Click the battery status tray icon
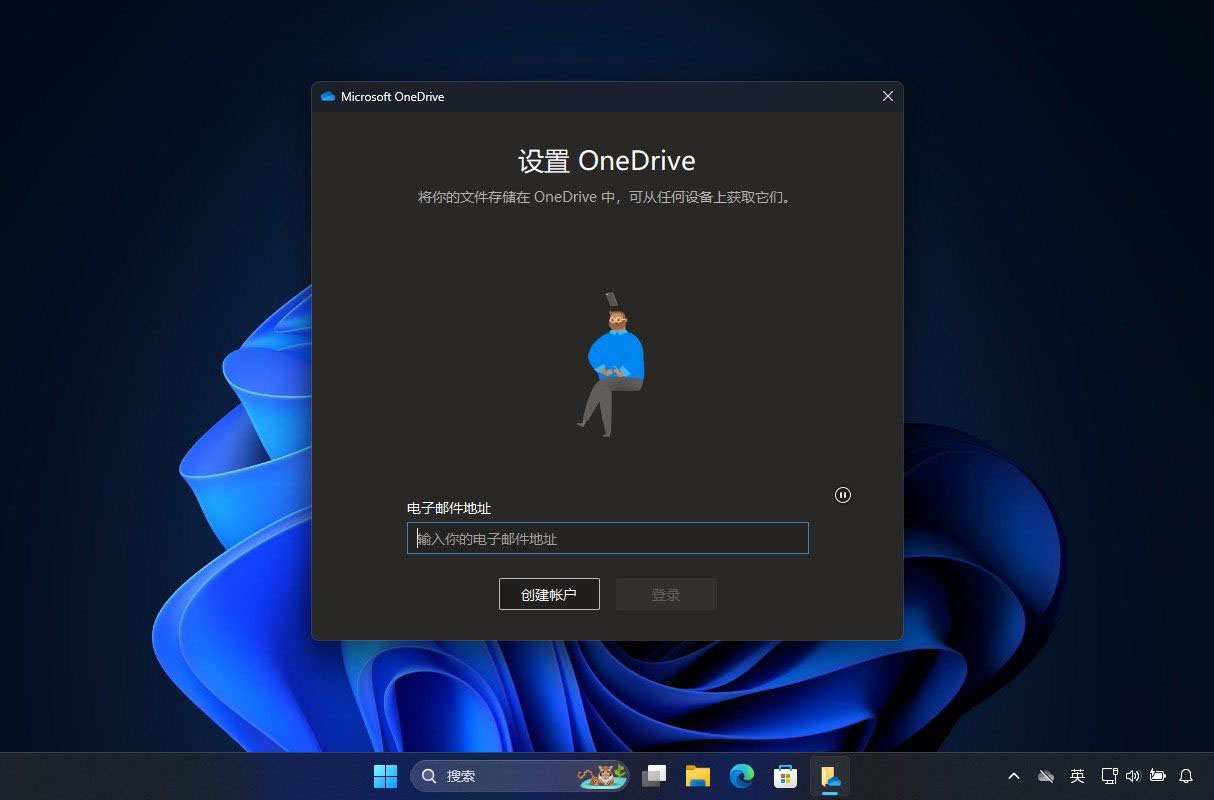Screen dimensions: 1214x800 [x=1157, y=776]
